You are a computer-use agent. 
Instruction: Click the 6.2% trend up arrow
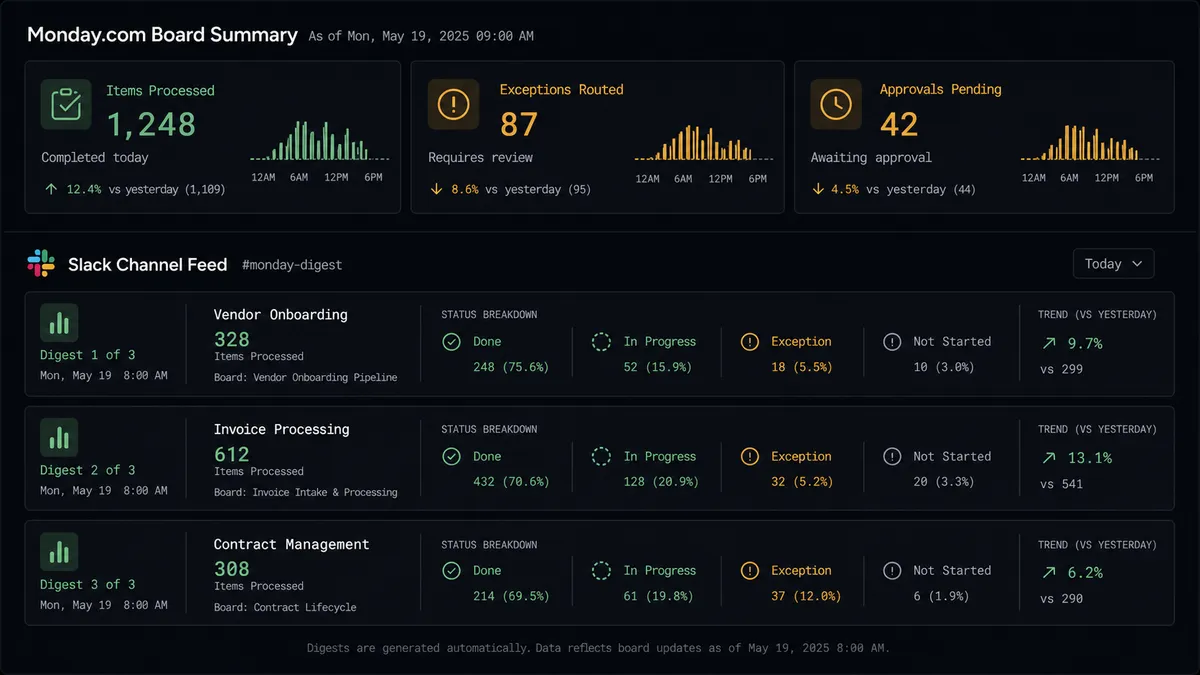1049,573
